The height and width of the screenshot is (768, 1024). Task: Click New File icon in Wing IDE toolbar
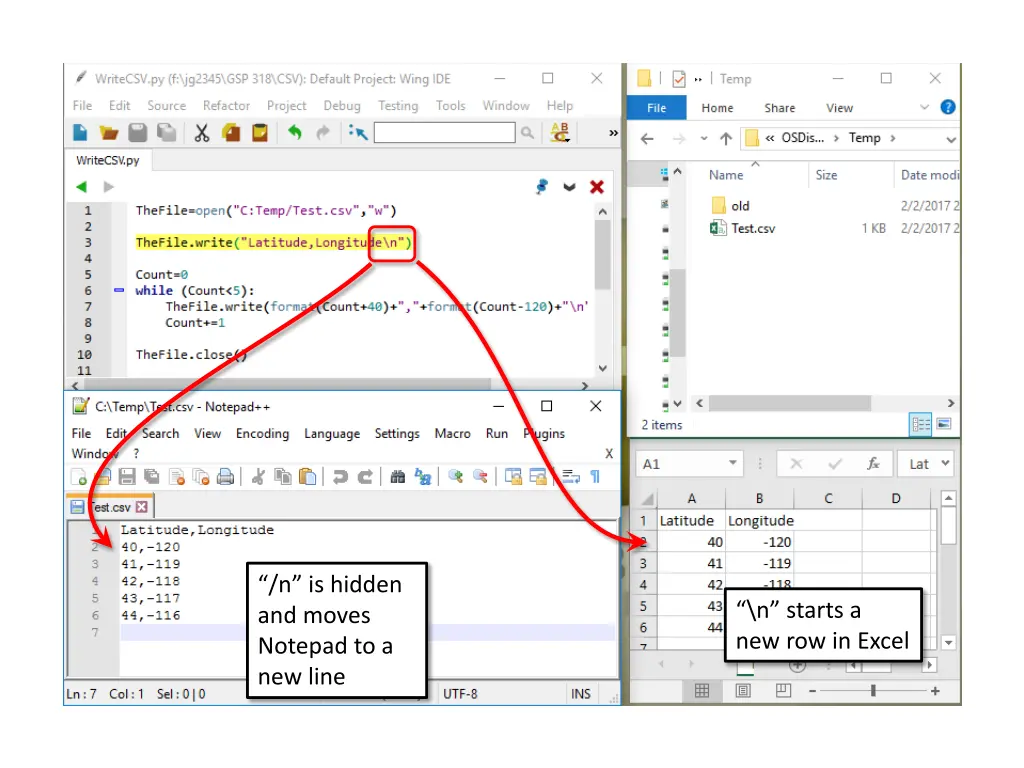[80, 133]
